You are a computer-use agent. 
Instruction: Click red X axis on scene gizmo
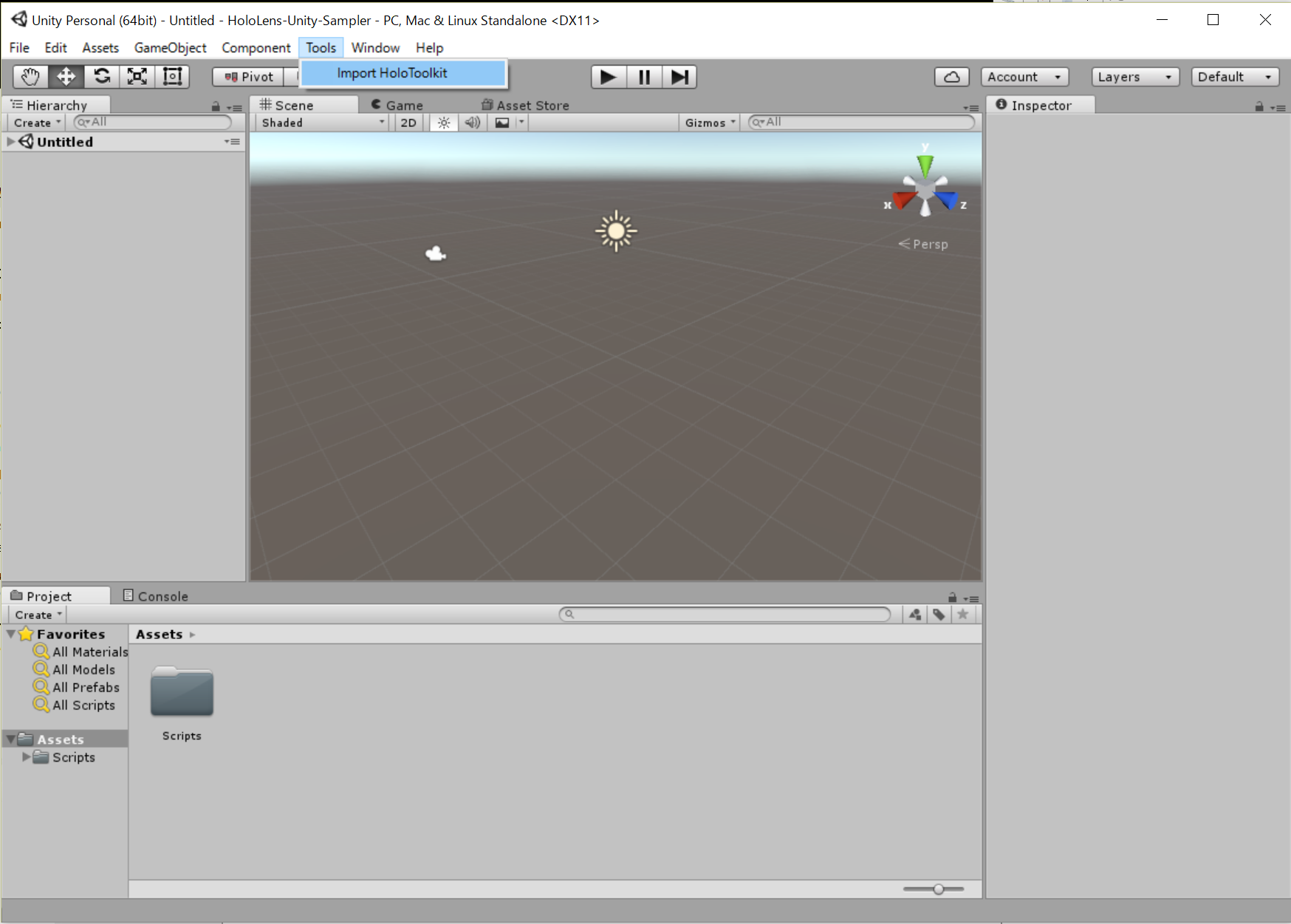(x=903, y=199)
